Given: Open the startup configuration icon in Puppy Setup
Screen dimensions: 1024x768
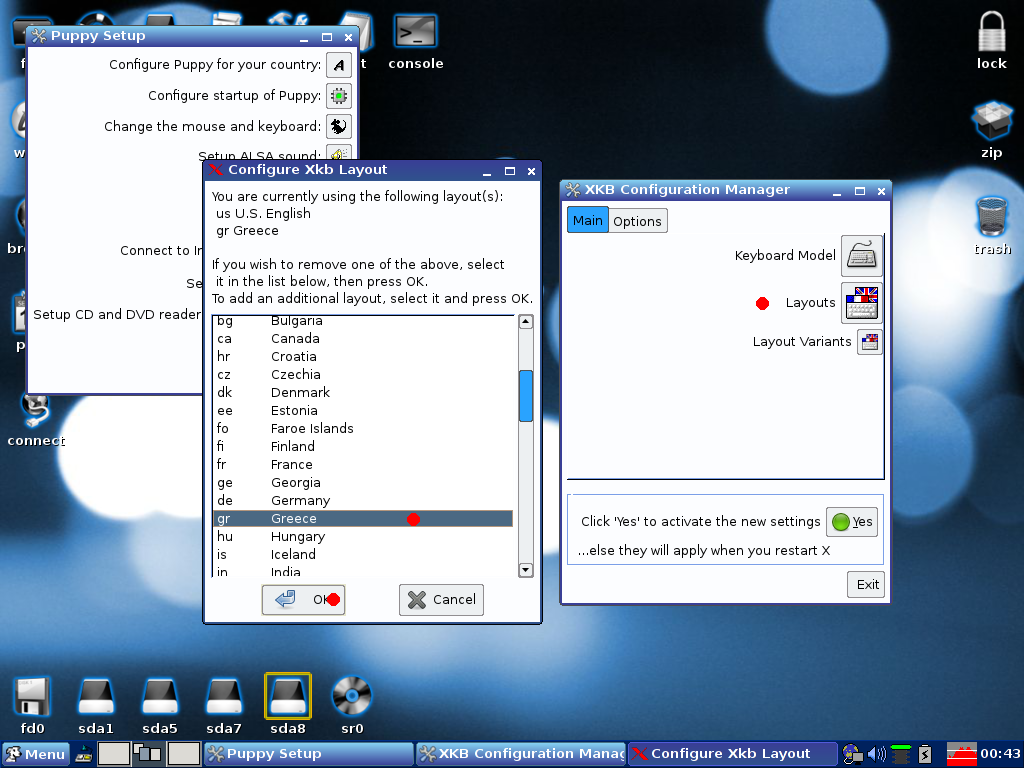Looking at the screenshot, I should coord(338,96).
